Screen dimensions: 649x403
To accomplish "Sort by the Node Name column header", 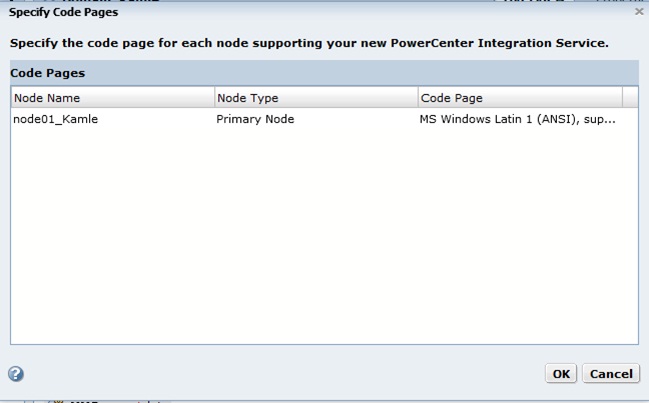I will [x=113, y=98].
